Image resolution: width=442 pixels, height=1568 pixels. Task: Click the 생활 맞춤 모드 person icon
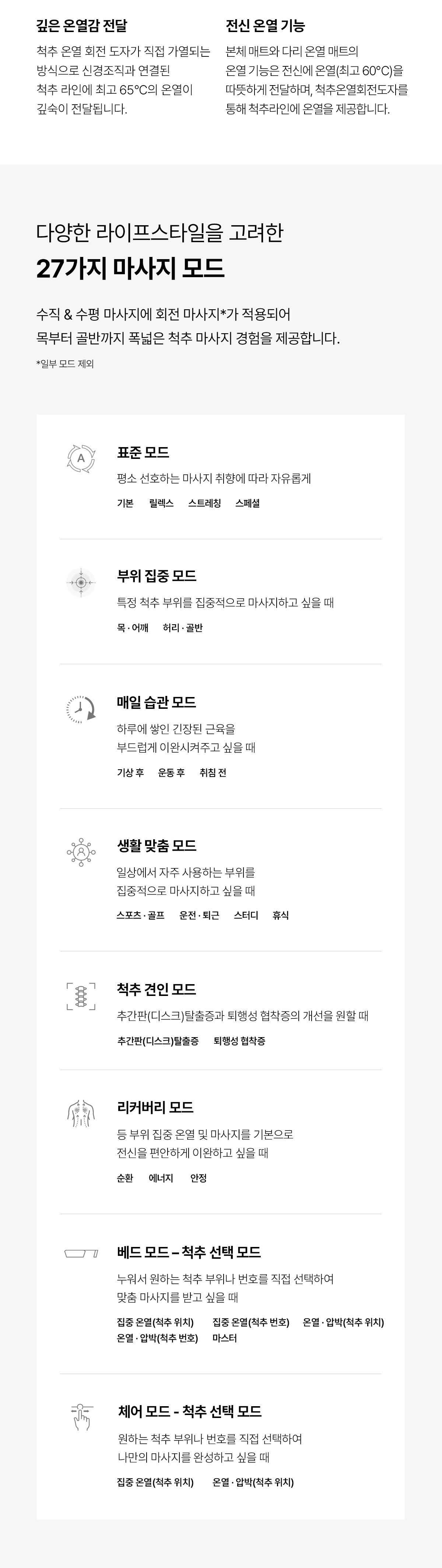[x=81, y=852]
